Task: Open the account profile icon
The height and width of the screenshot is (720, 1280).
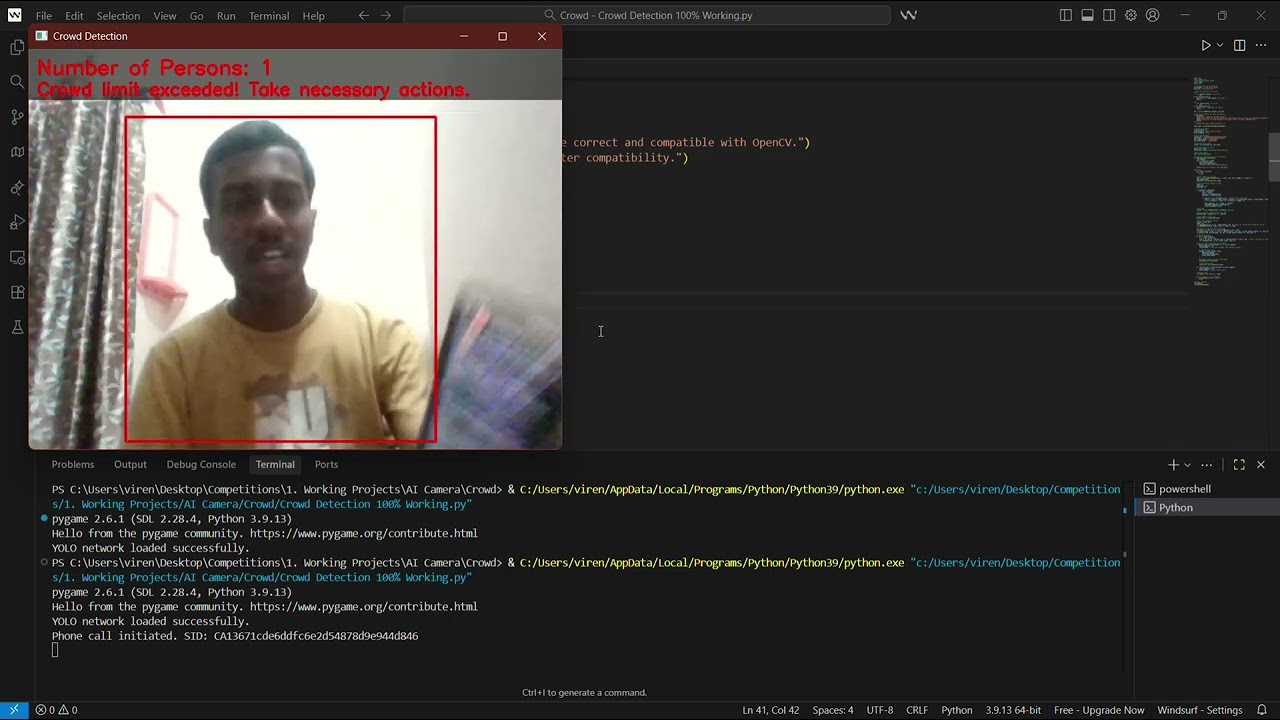Action: (1153, 15)
